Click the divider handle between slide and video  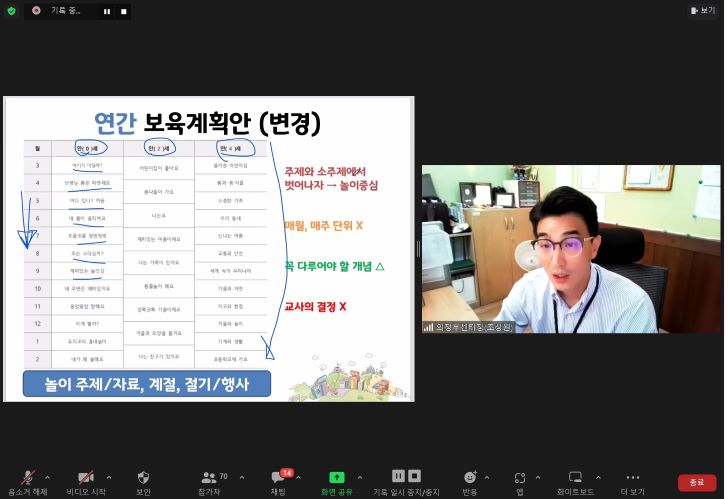[418, 249]
